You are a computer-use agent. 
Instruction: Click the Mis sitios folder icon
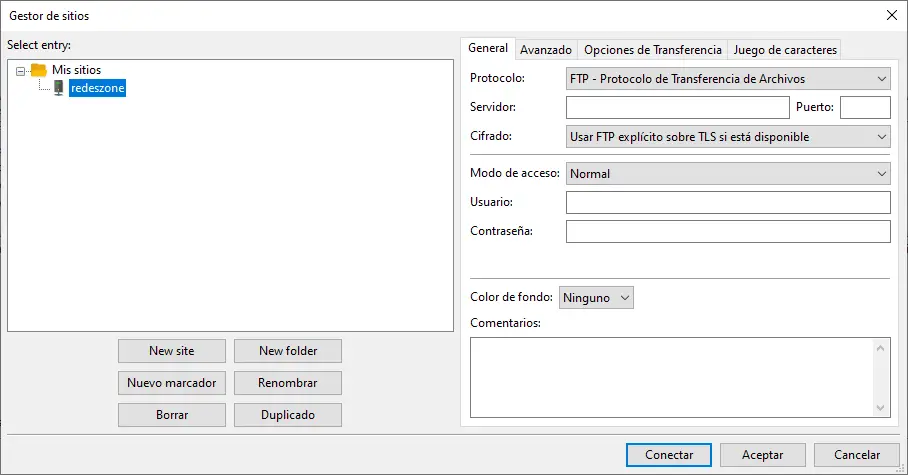click(39, 70)
